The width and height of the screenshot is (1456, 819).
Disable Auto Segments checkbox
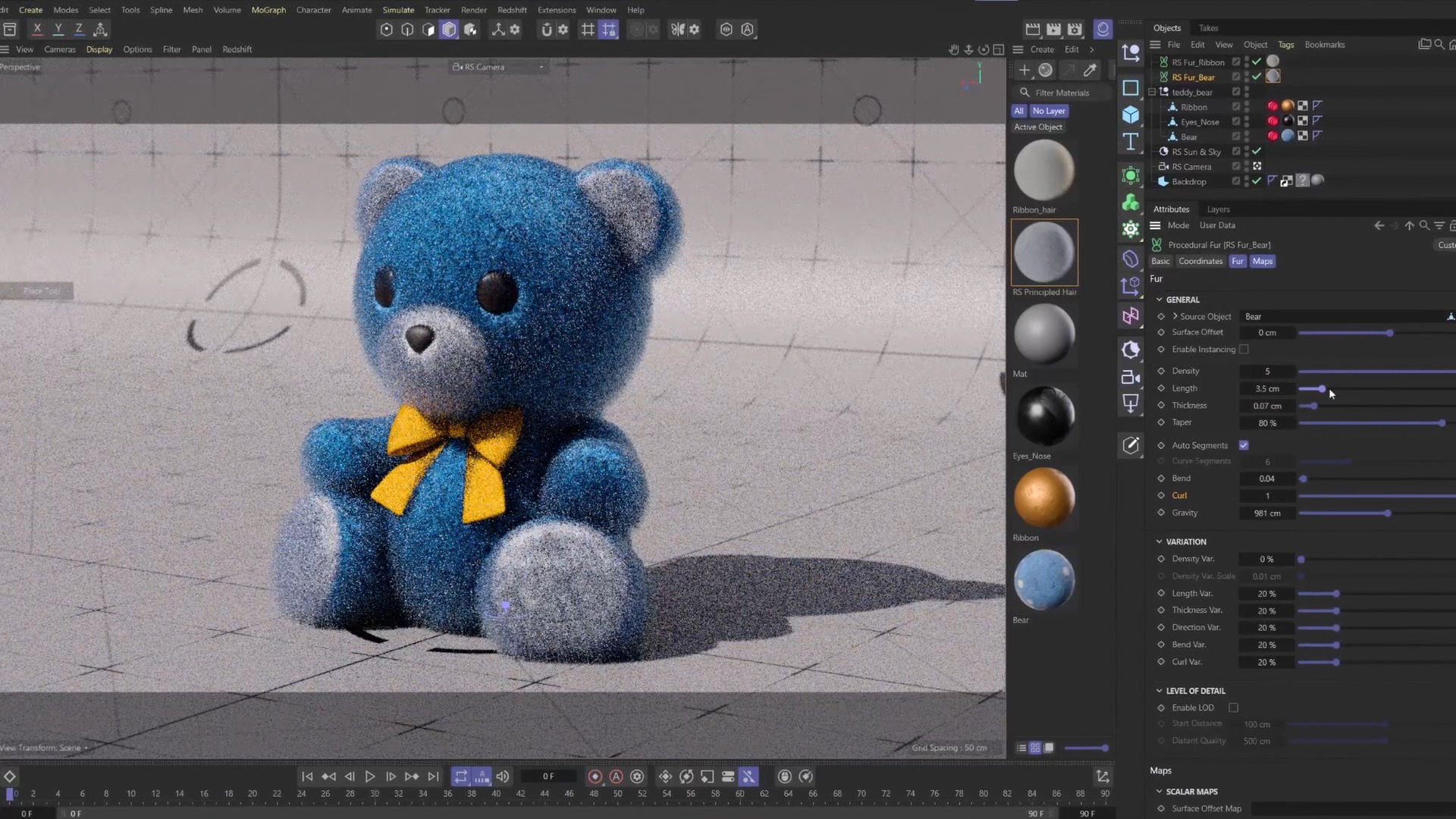pos(1244,445)
